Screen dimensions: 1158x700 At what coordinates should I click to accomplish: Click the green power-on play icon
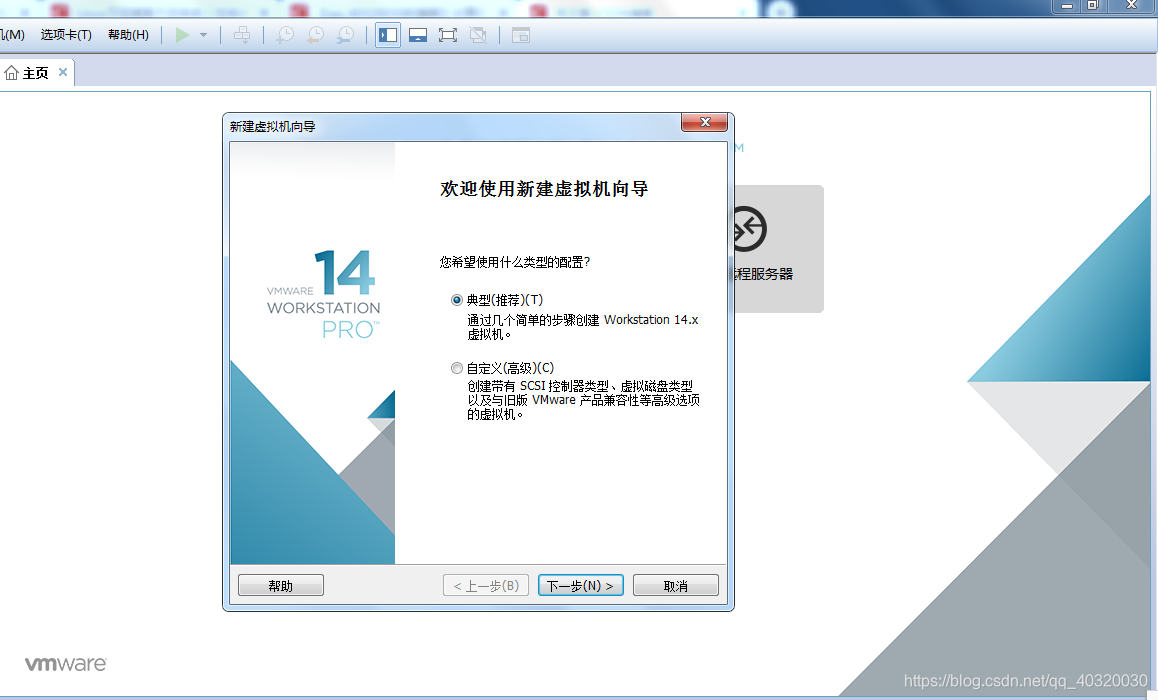coord(182,35)
